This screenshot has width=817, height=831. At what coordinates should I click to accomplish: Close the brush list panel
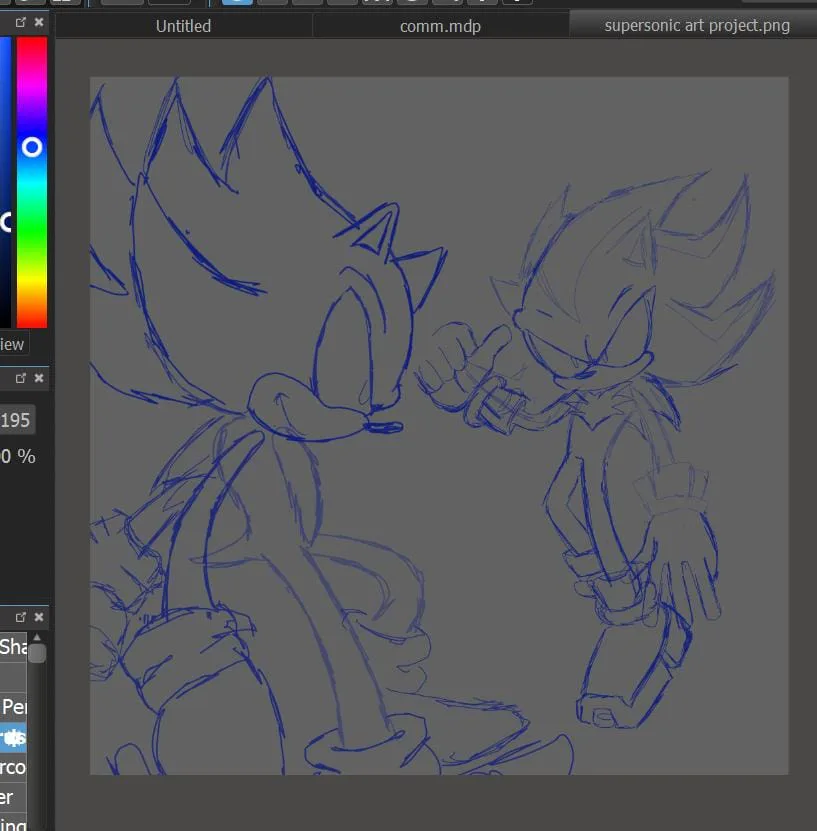coord(39,617)
